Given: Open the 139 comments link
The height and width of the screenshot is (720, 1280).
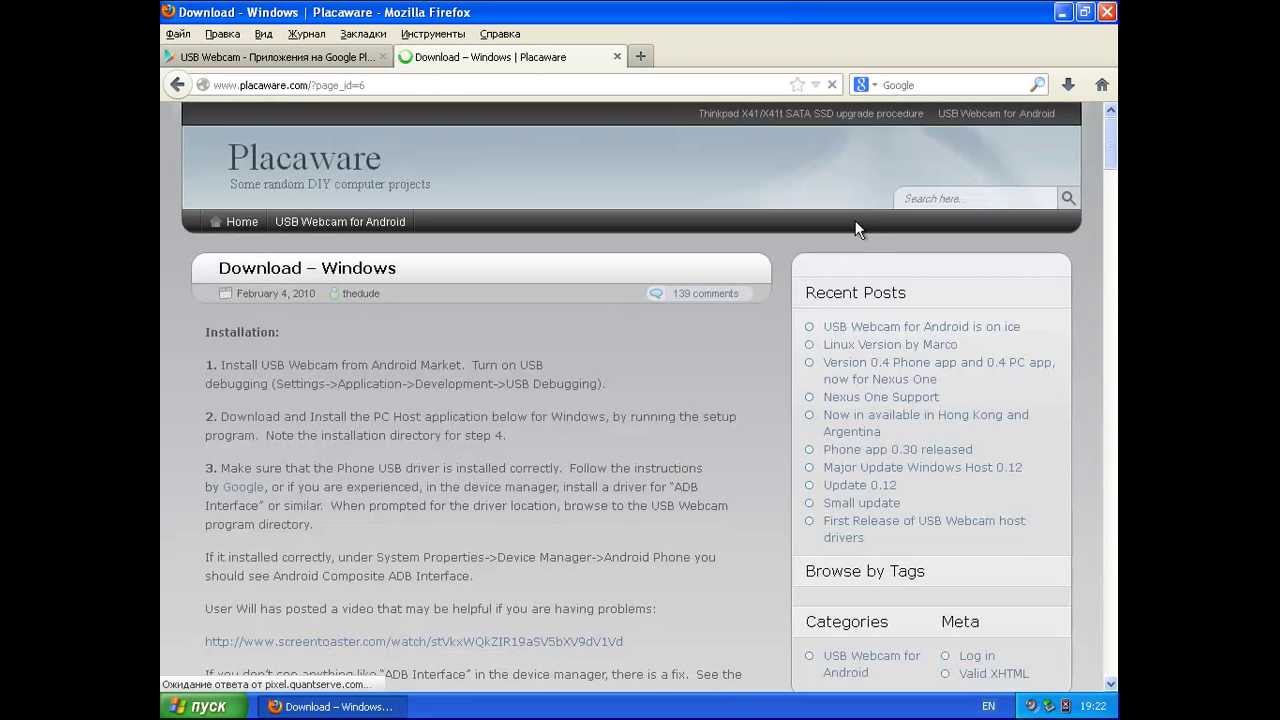Looking at the screenshot, I should [705, 293].
